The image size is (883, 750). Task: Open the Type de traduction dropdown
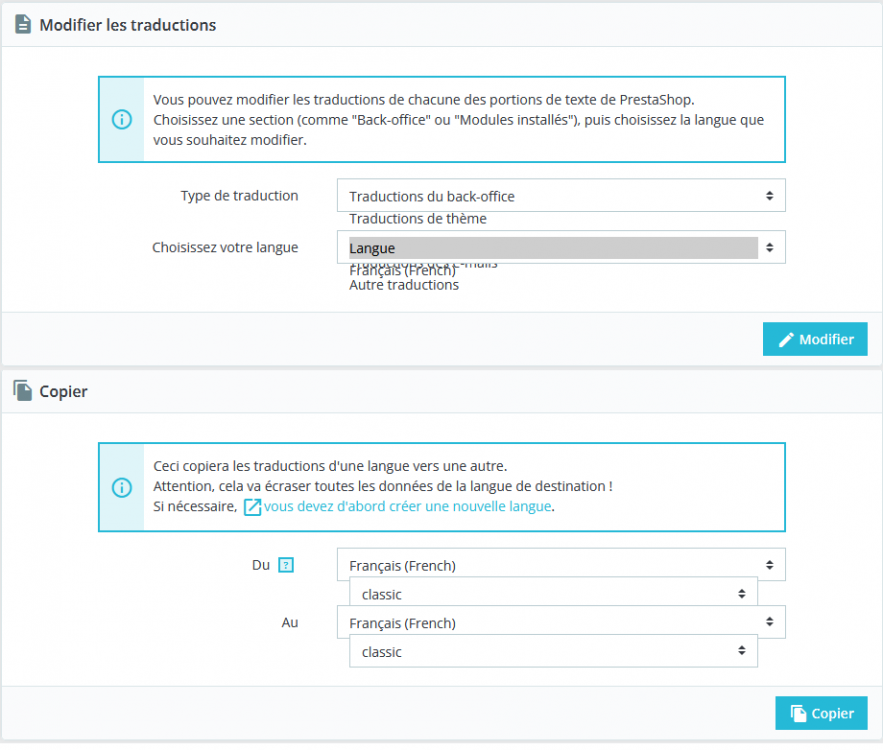tap(561, 196)
